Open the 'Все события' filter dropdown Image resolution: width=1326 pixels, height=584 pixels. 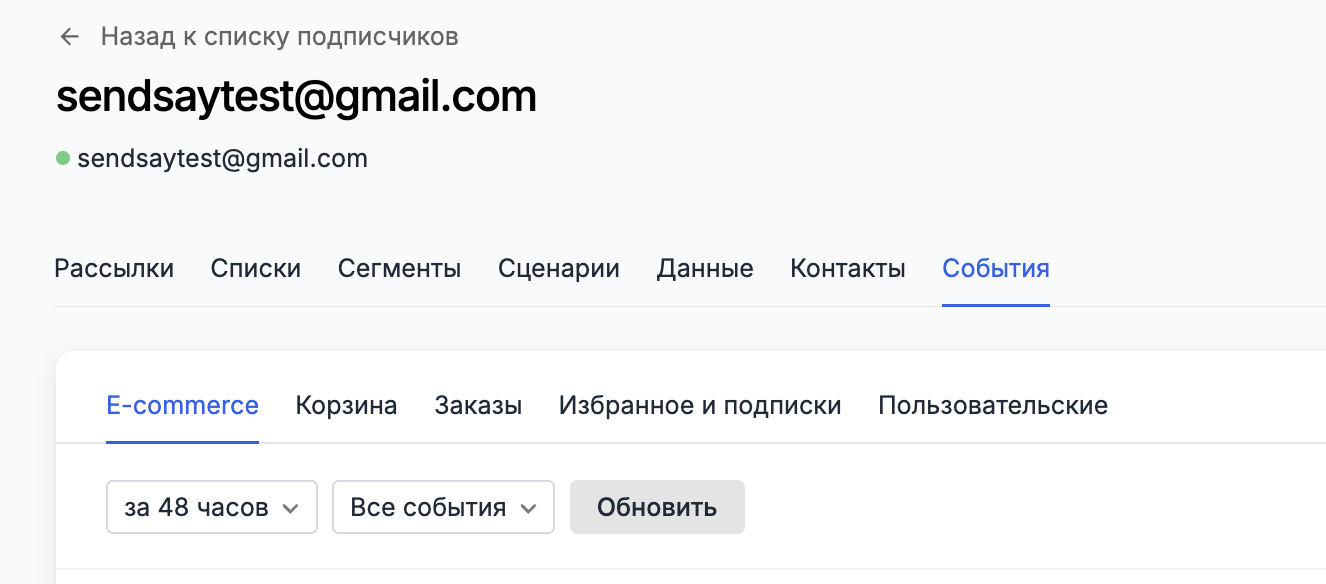[443, 507]
